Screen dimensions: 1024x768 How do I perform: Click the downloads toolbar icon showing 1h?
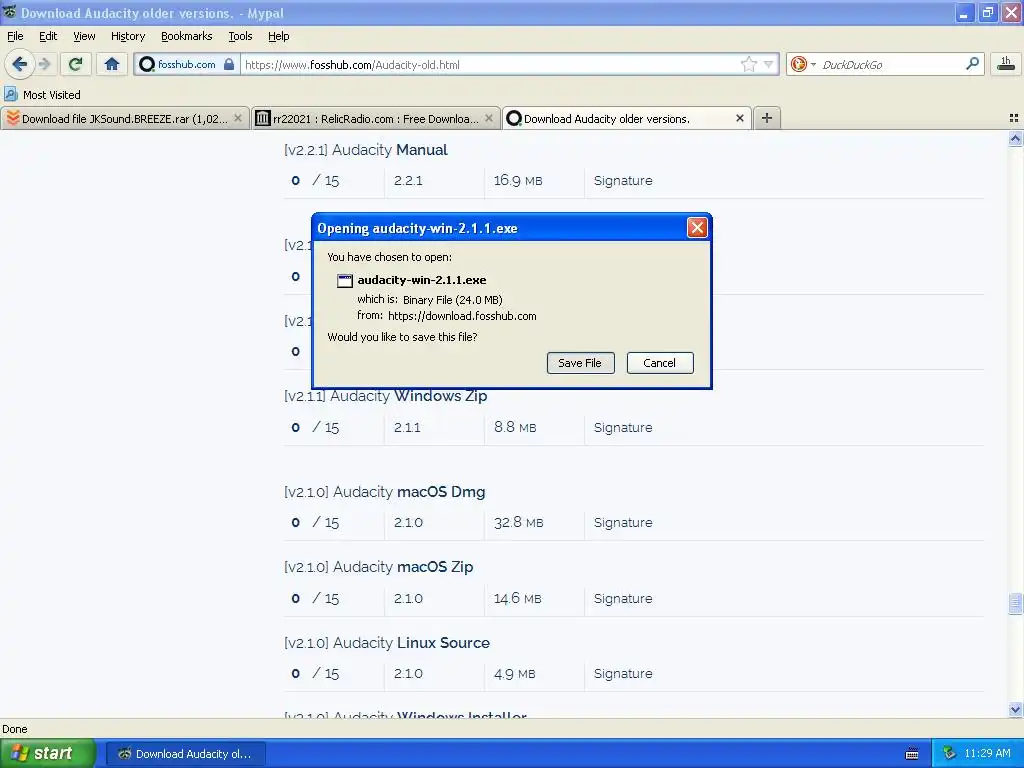click(x=1006, y=64)
